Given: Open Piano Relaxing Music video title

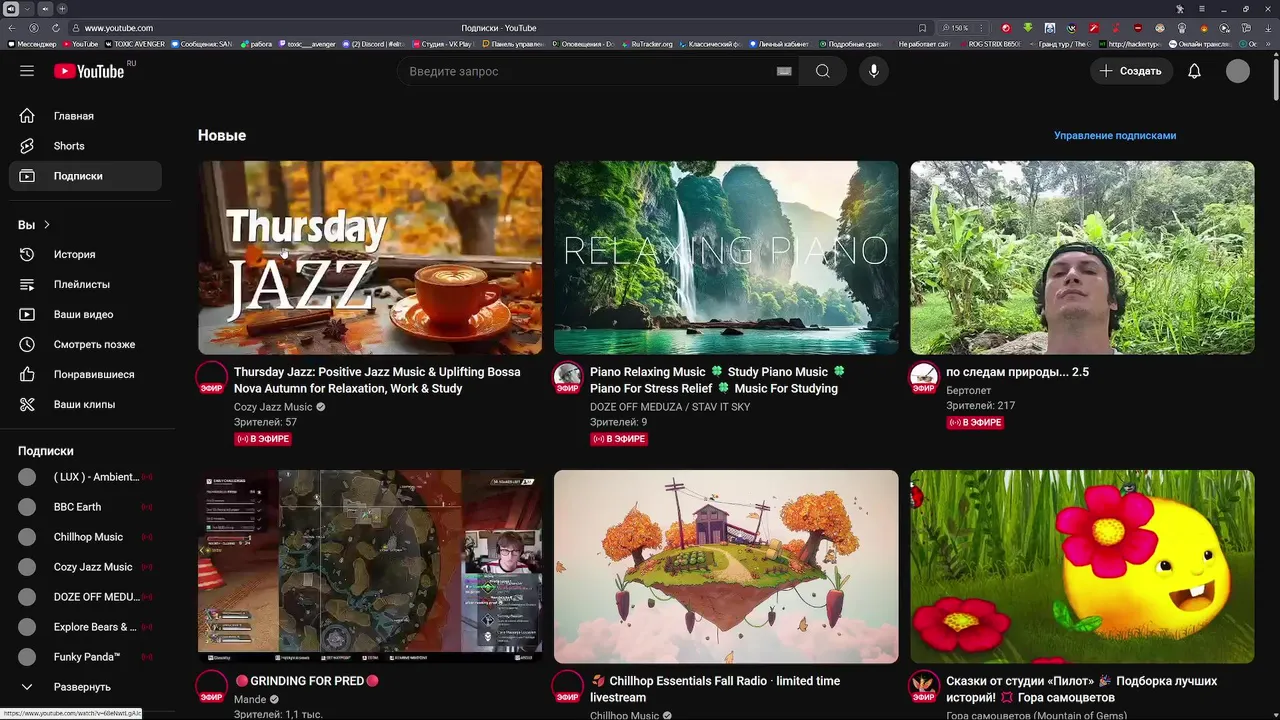Looking at the screenshot, I should click(x=717, y=380).
